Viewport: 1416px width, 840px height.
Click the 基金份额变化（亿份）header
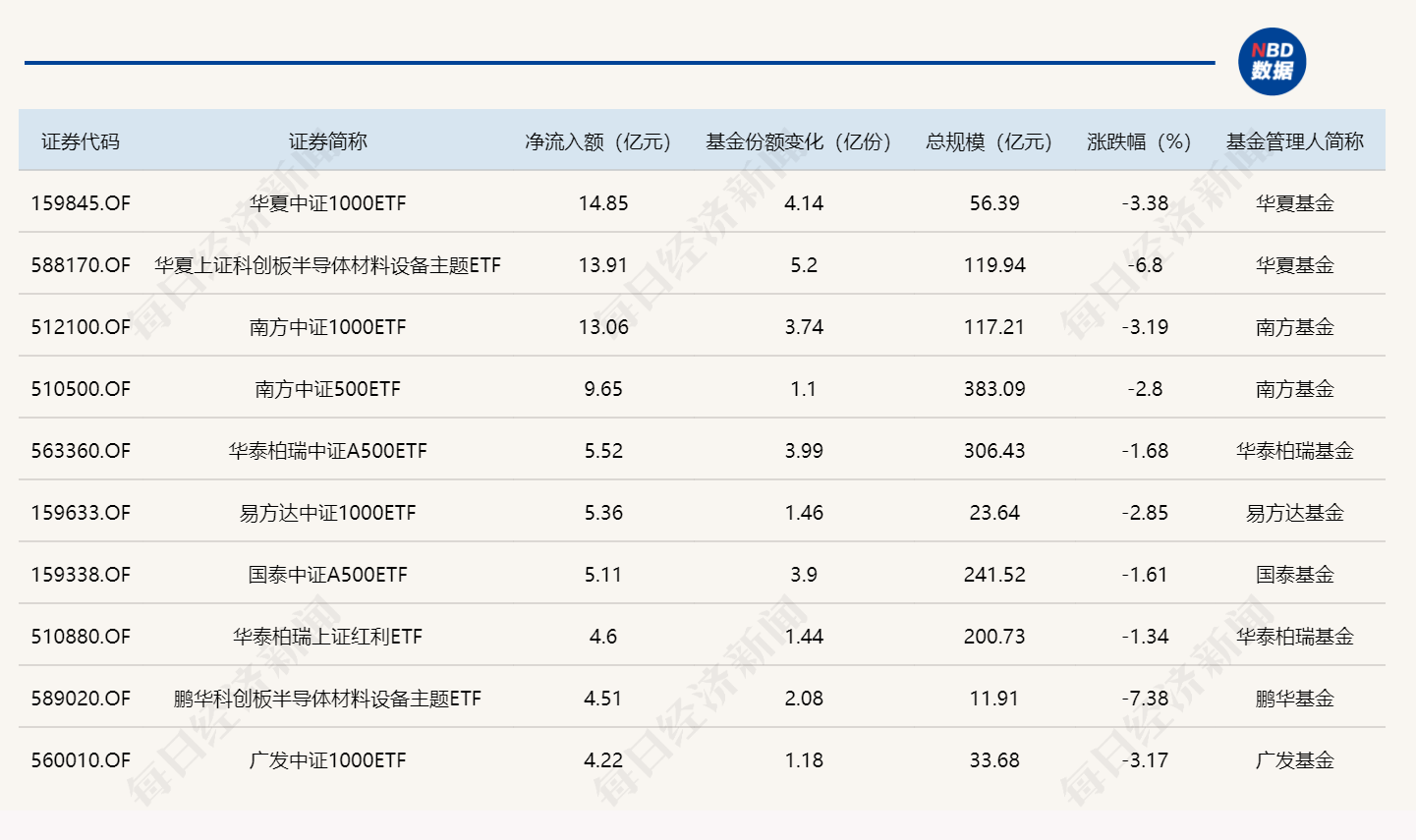(x=799, y=141)
